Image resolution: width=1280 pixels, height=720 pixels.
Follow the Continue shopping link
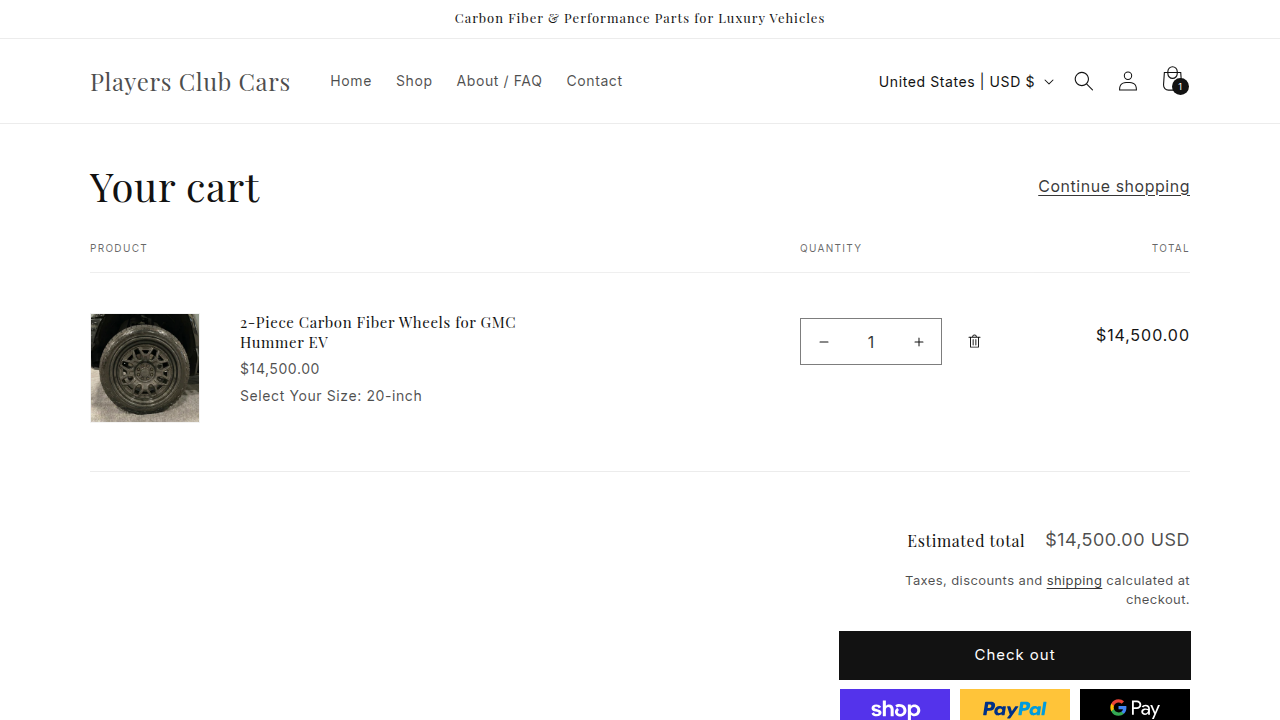click(1114, 186)
